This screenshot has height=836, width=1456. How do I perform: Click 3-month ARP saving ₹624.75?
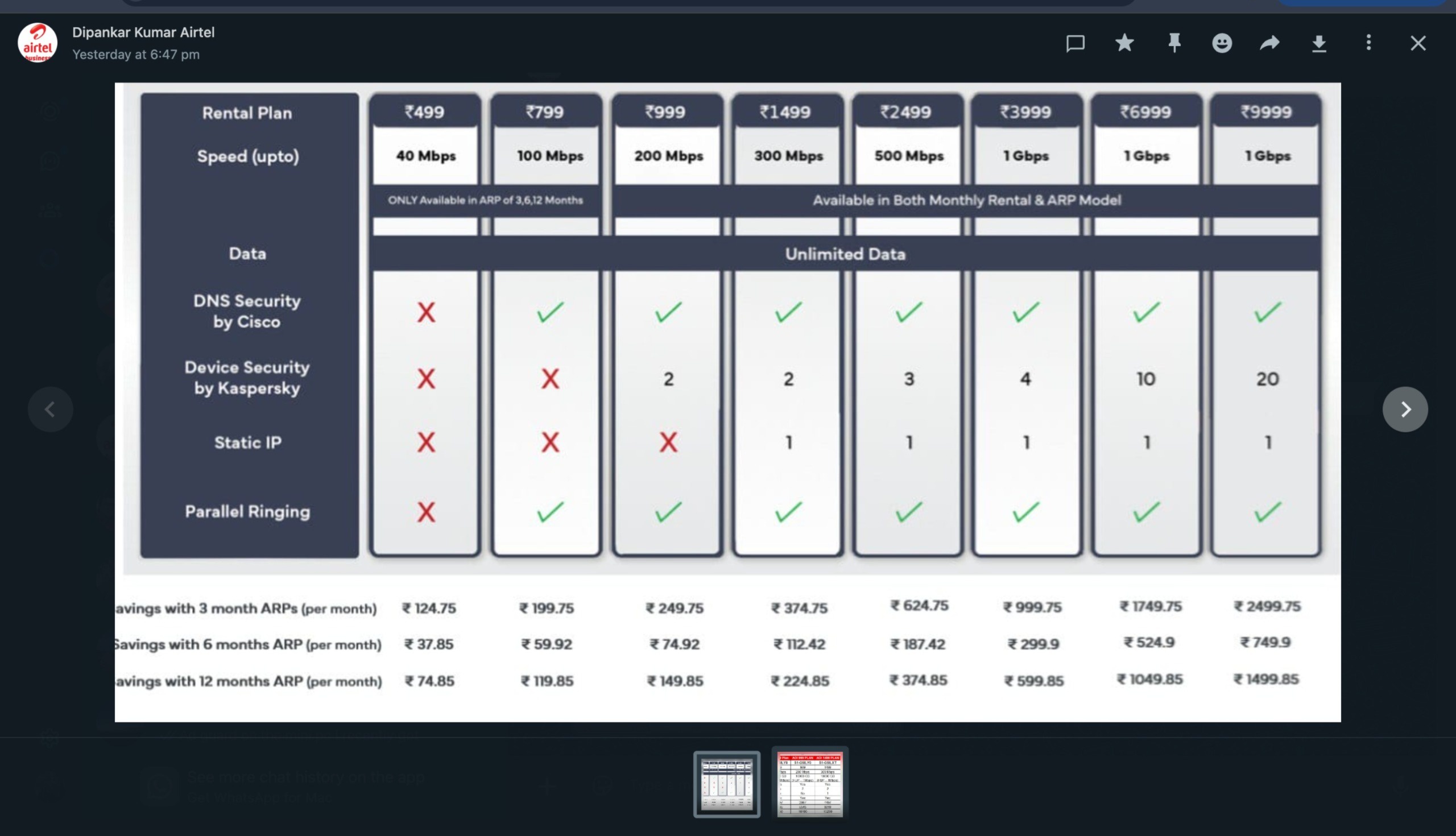pos(919,606)
